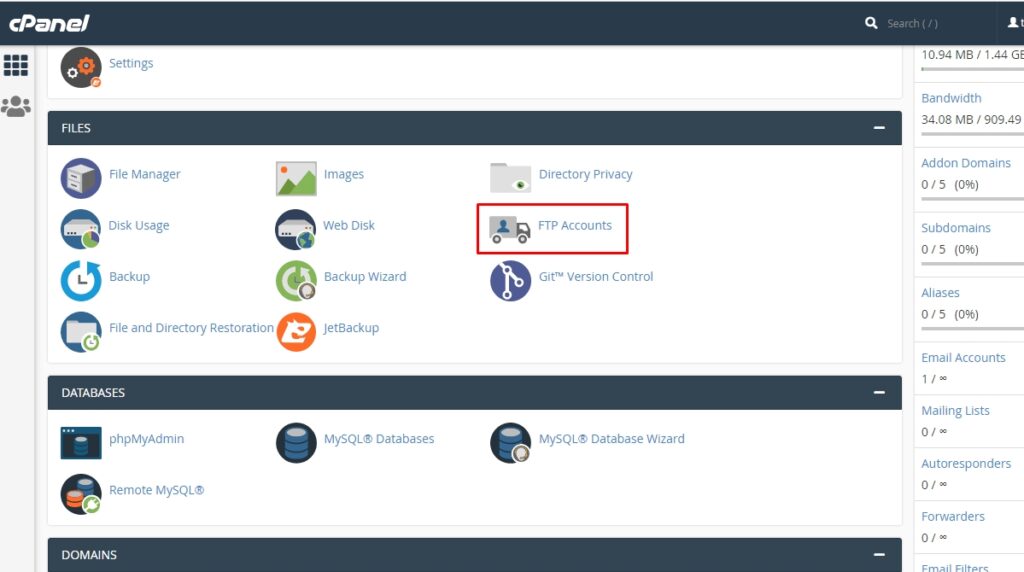Click the File Manager icon
This screenshot has width=1024, height=572.
click(81, 178)
